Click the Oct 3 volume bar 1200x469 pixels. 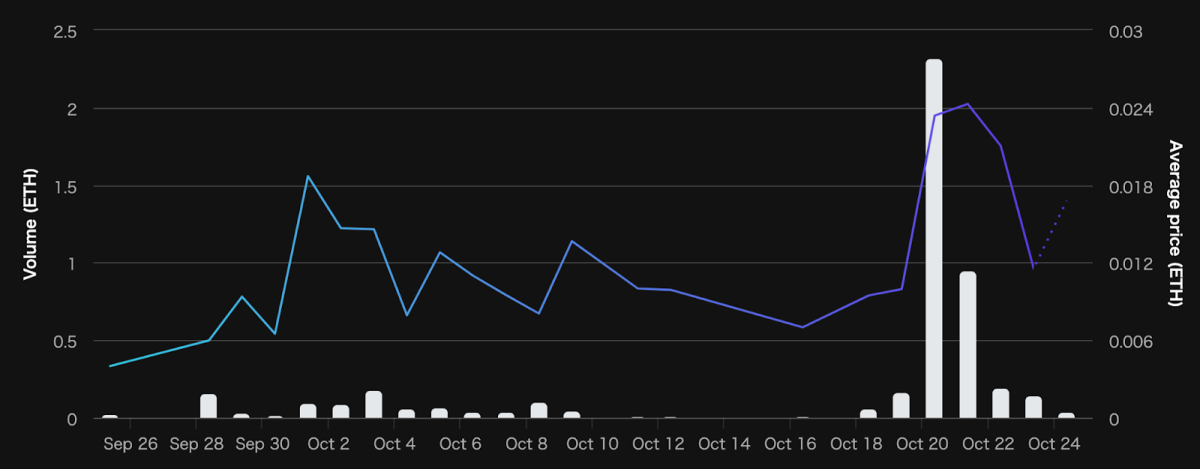374,404
